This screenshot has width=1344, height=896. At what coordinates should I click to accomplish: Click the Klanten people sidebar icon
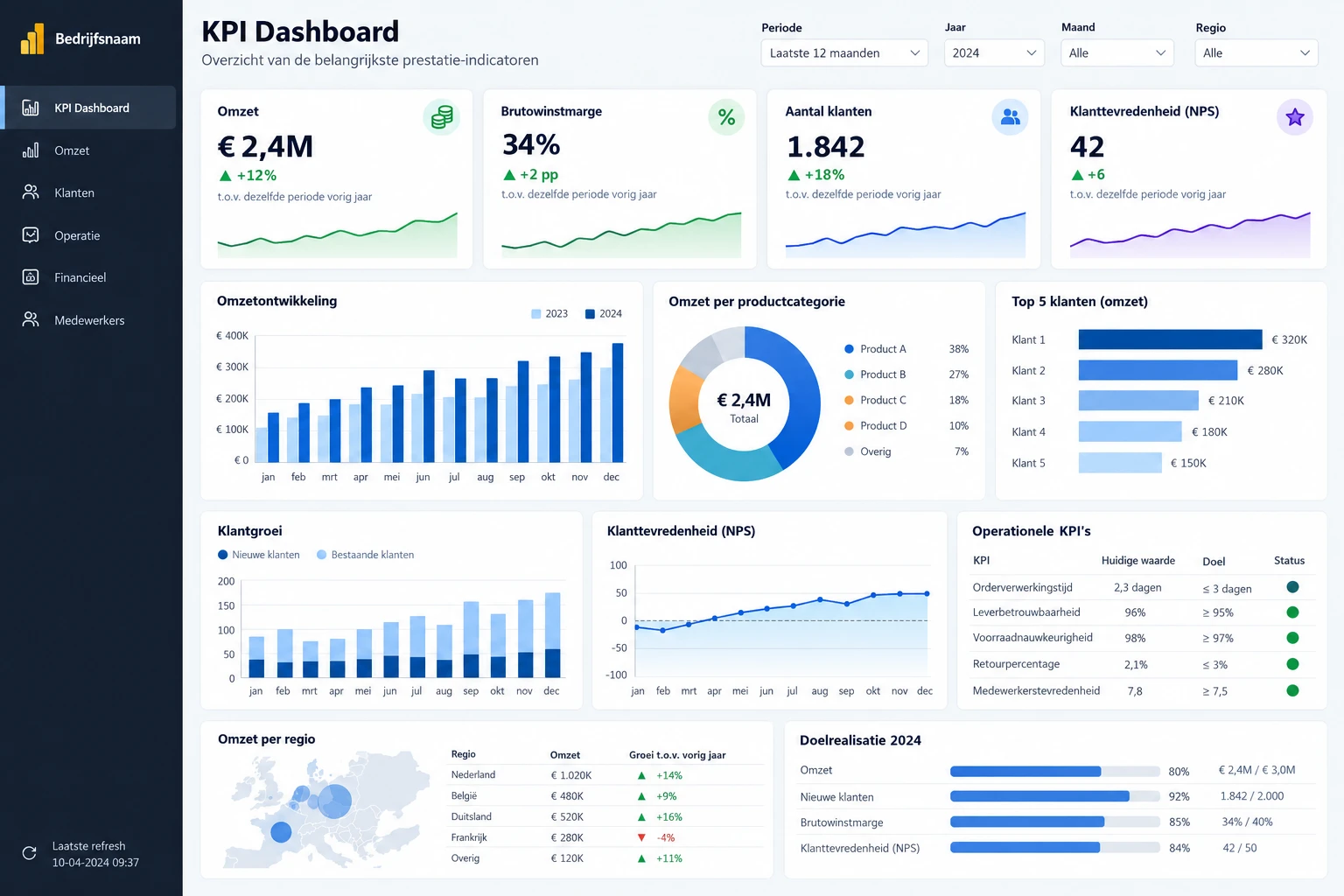(x=31, y=192)
